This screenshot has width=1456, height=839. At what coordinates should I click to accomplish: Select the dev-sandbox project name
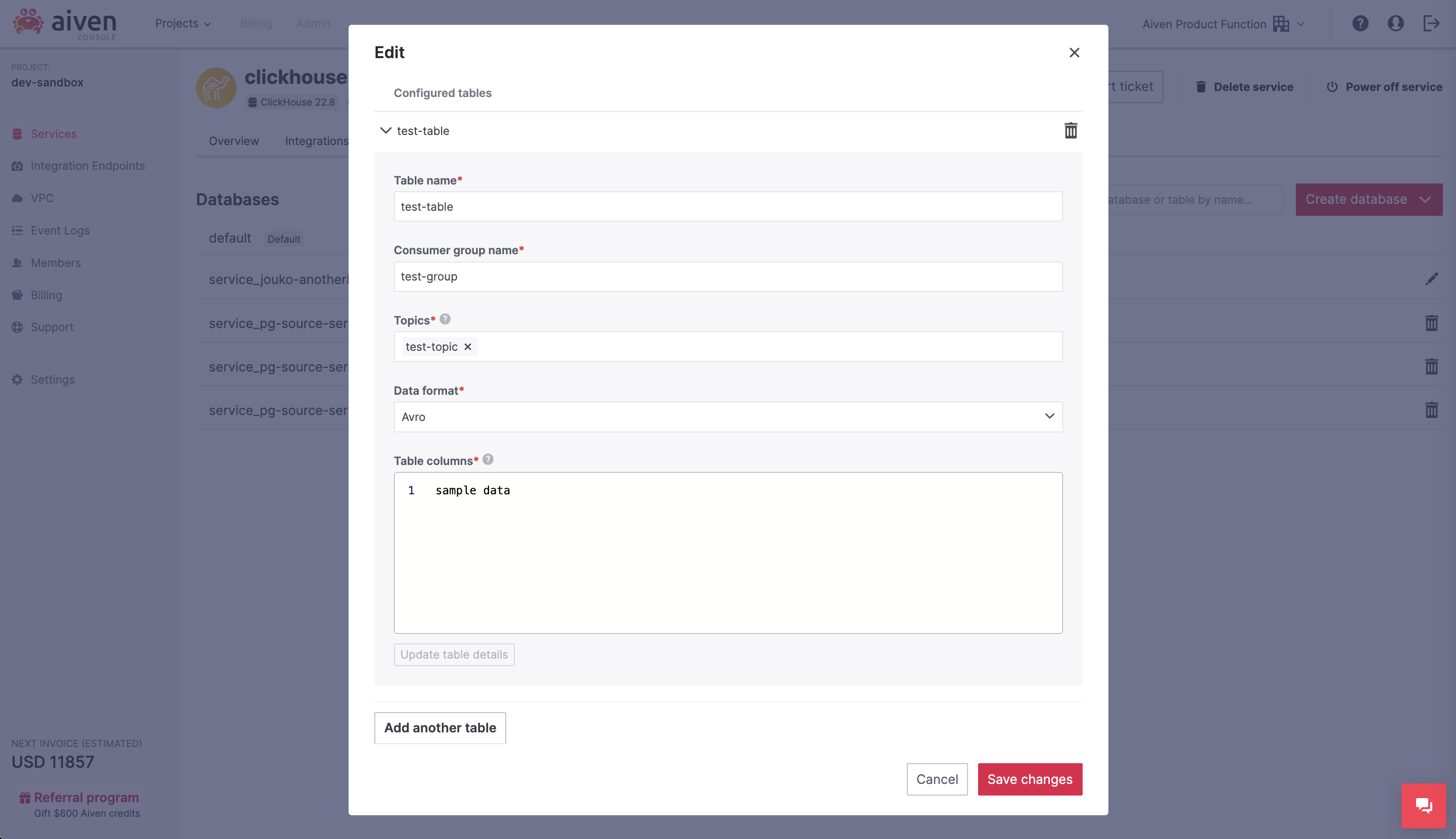tap(47, 82)
